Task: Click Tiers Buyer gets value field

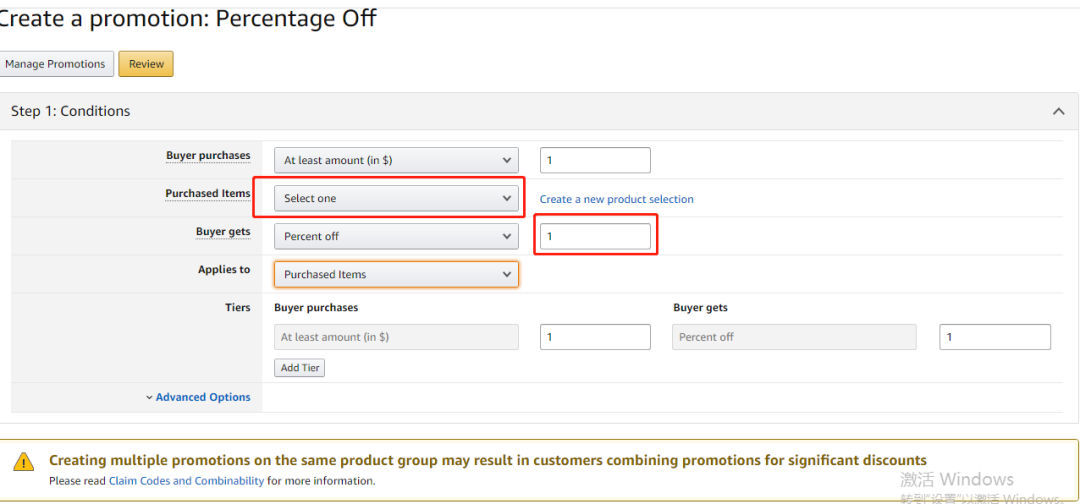Action: [x=995, y=337]
